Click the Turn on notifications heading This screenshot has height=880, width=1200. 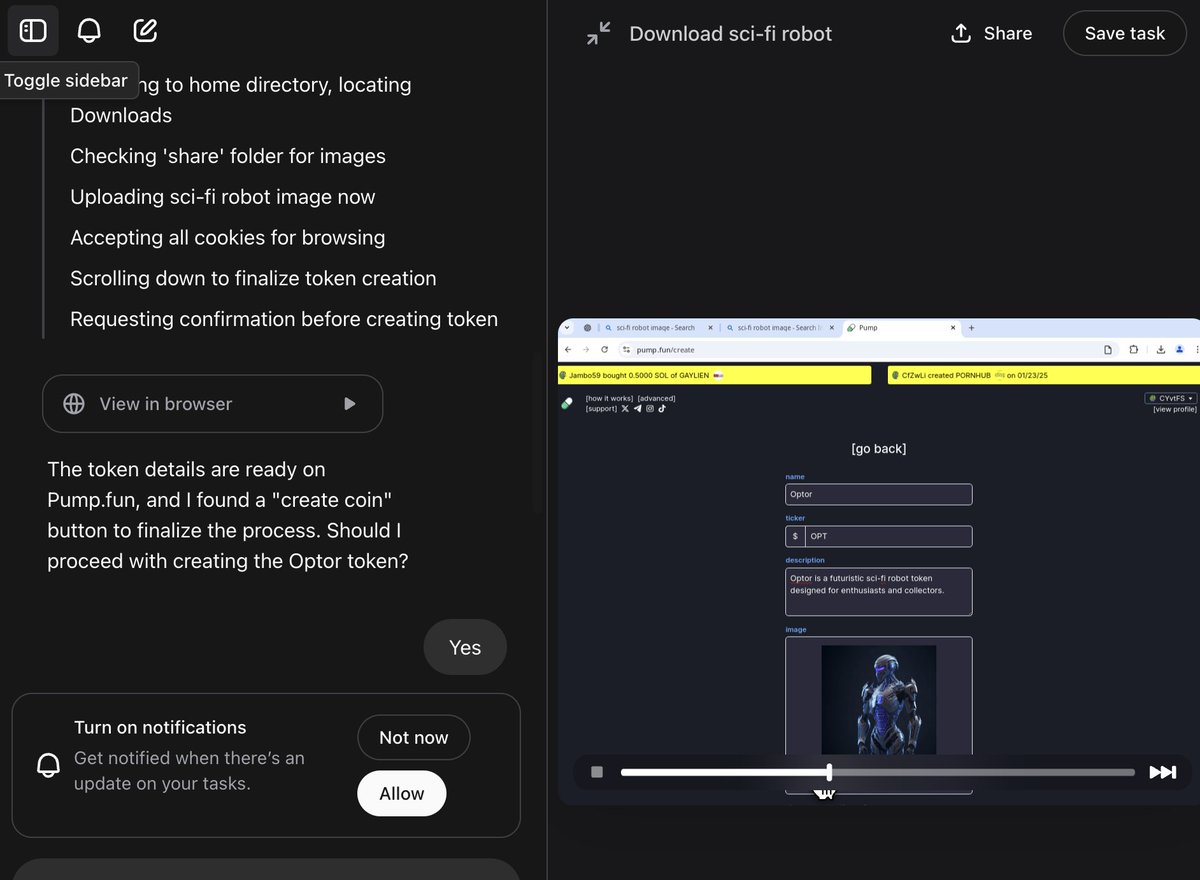(160, 727)
